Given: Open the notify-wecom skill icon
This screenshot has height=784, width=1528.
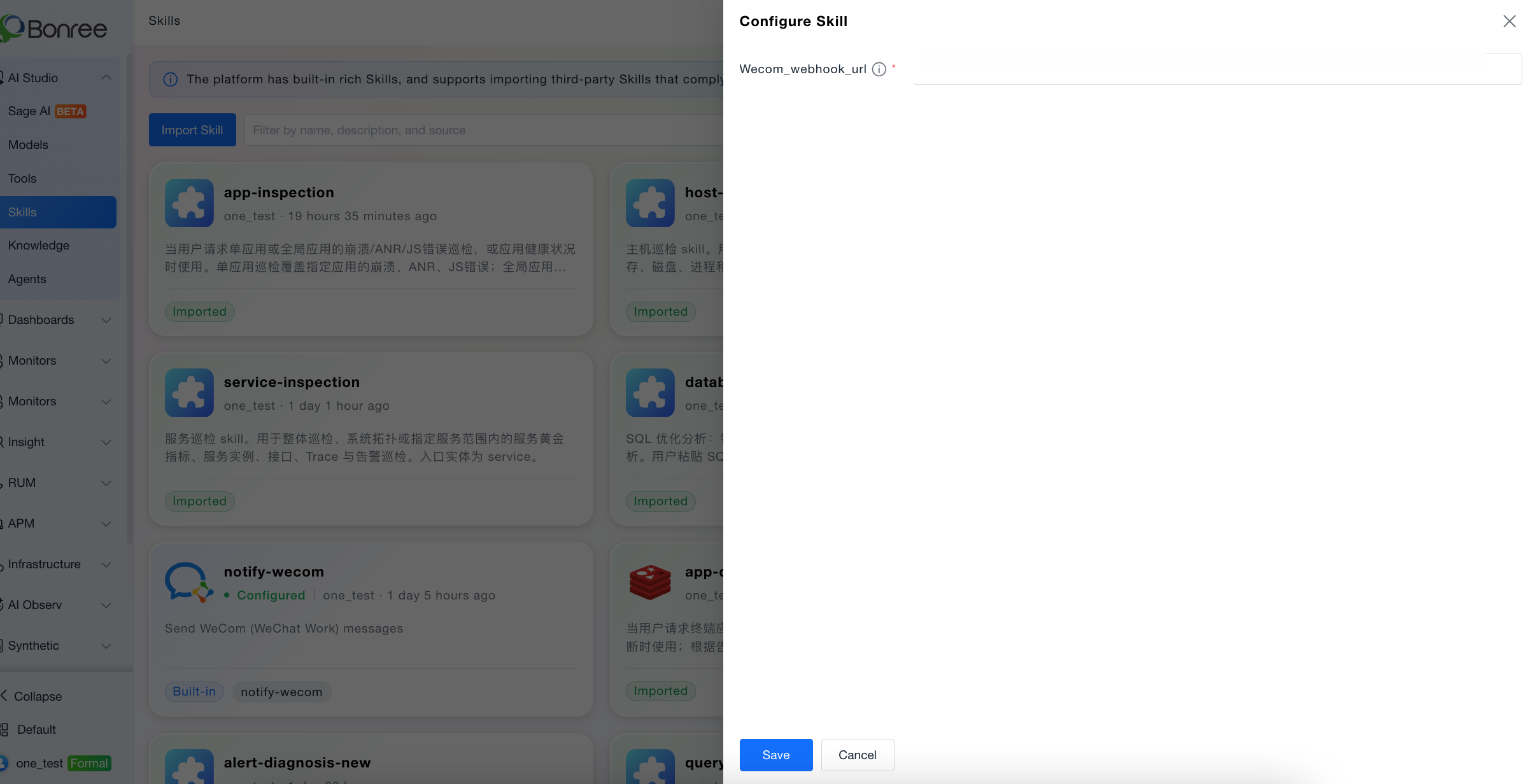Looking at the screenshot, I should (x=189, y=582).
